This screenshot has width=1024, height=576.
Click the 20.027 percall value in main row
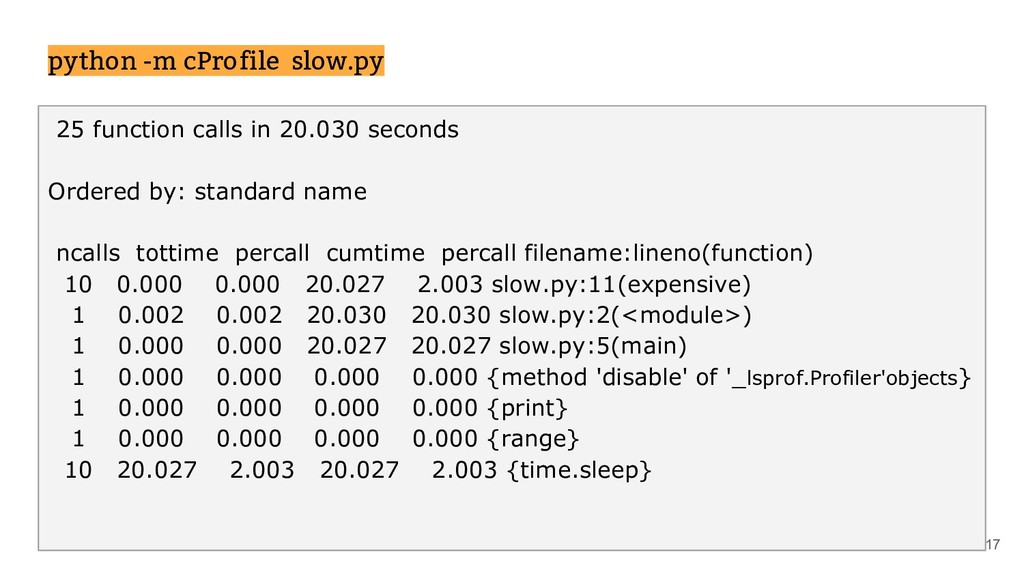click(451, 346)
